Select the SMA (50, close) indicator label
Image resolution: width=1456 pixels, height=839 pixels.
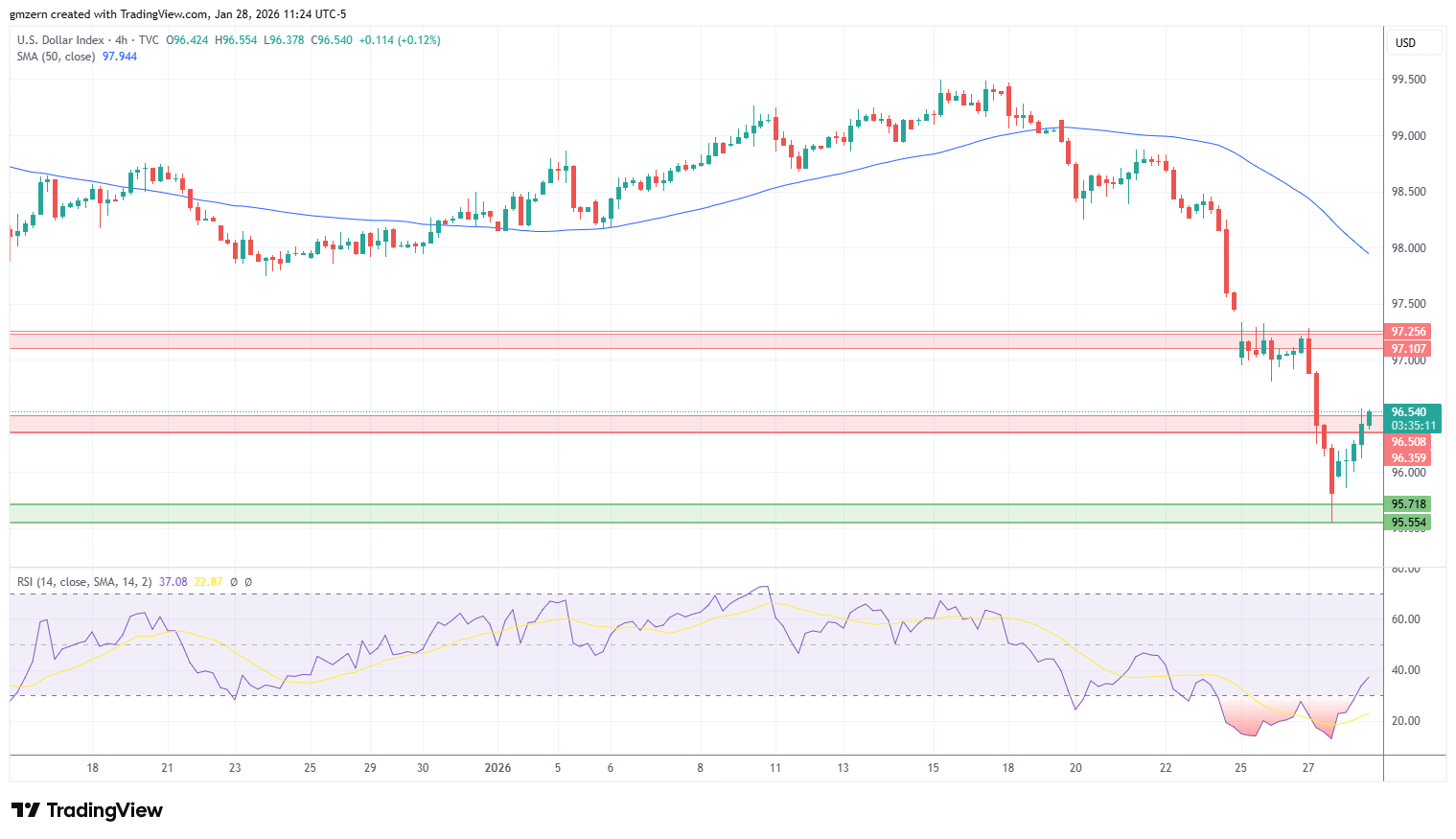pos(56,57)
